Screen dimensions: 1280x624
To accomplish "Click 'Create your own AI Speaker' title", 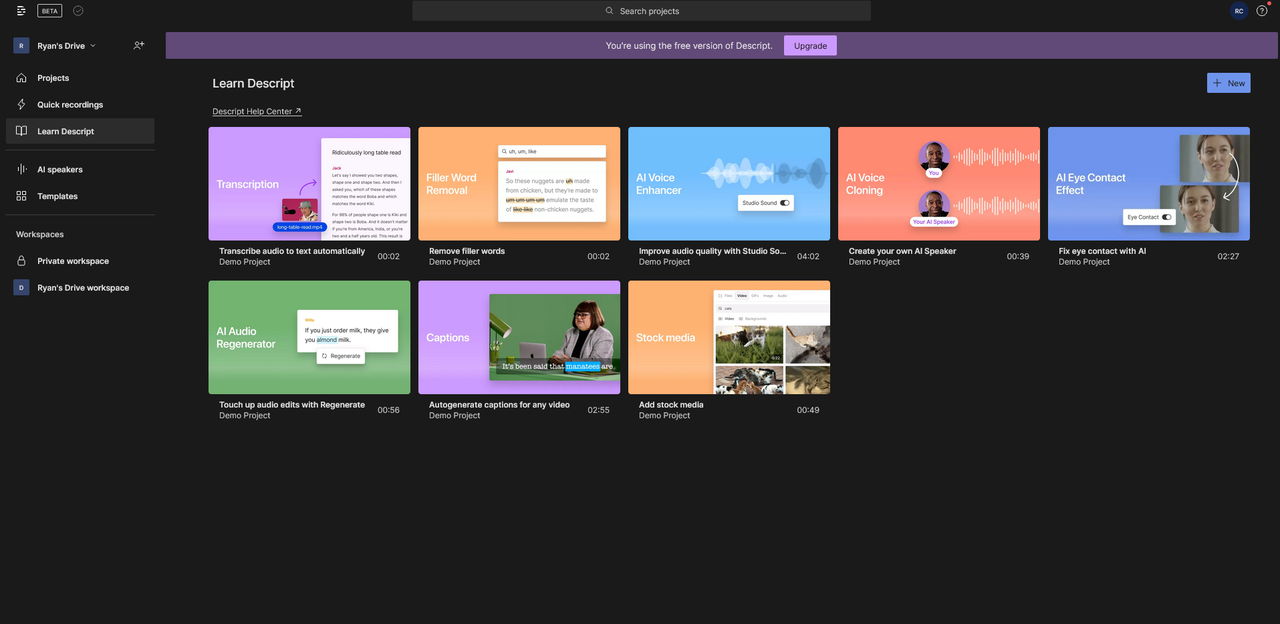I will click(903, 251).
